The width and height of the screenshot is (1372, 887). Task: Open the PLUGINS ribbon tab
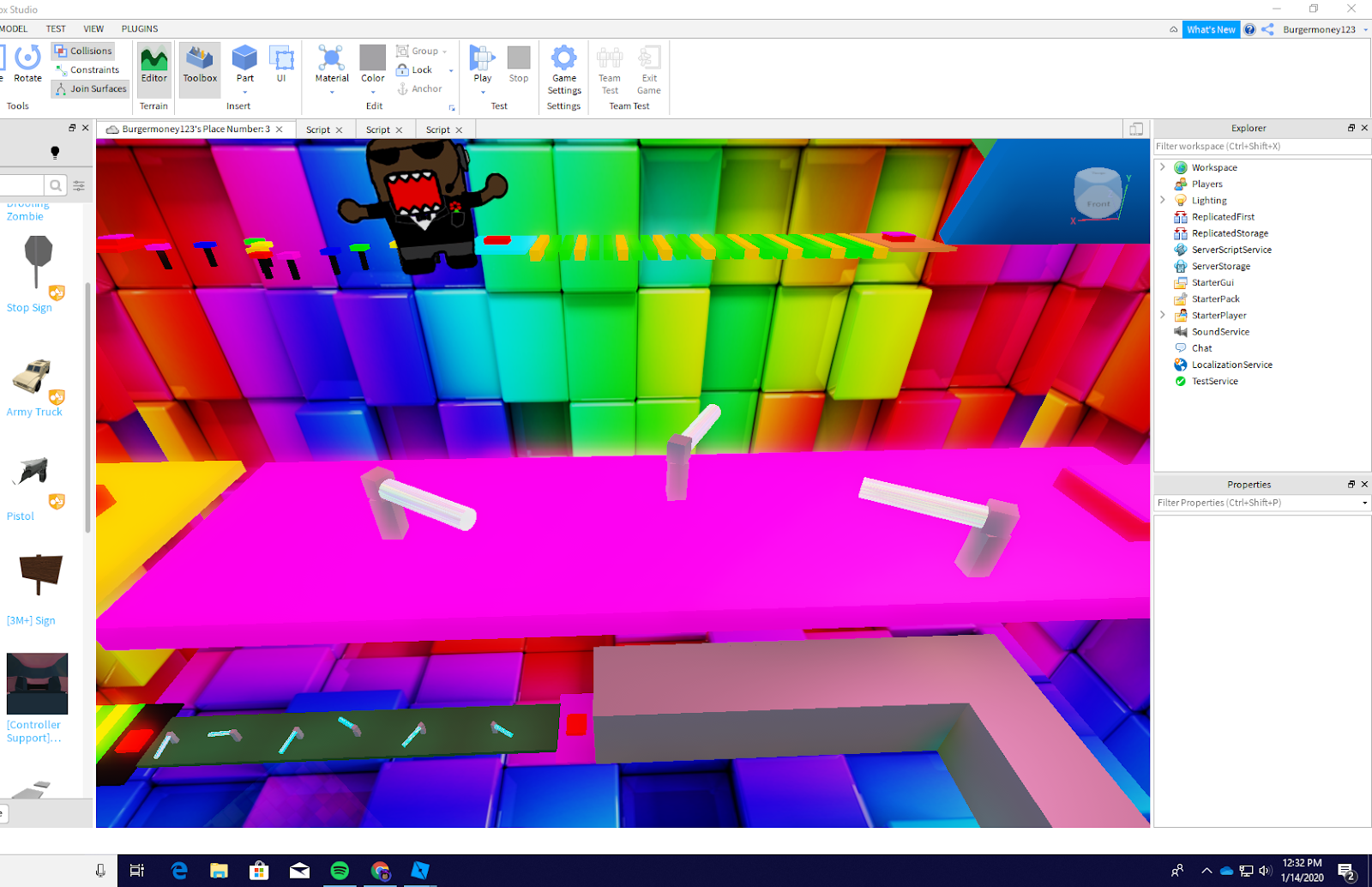[140, 29]
